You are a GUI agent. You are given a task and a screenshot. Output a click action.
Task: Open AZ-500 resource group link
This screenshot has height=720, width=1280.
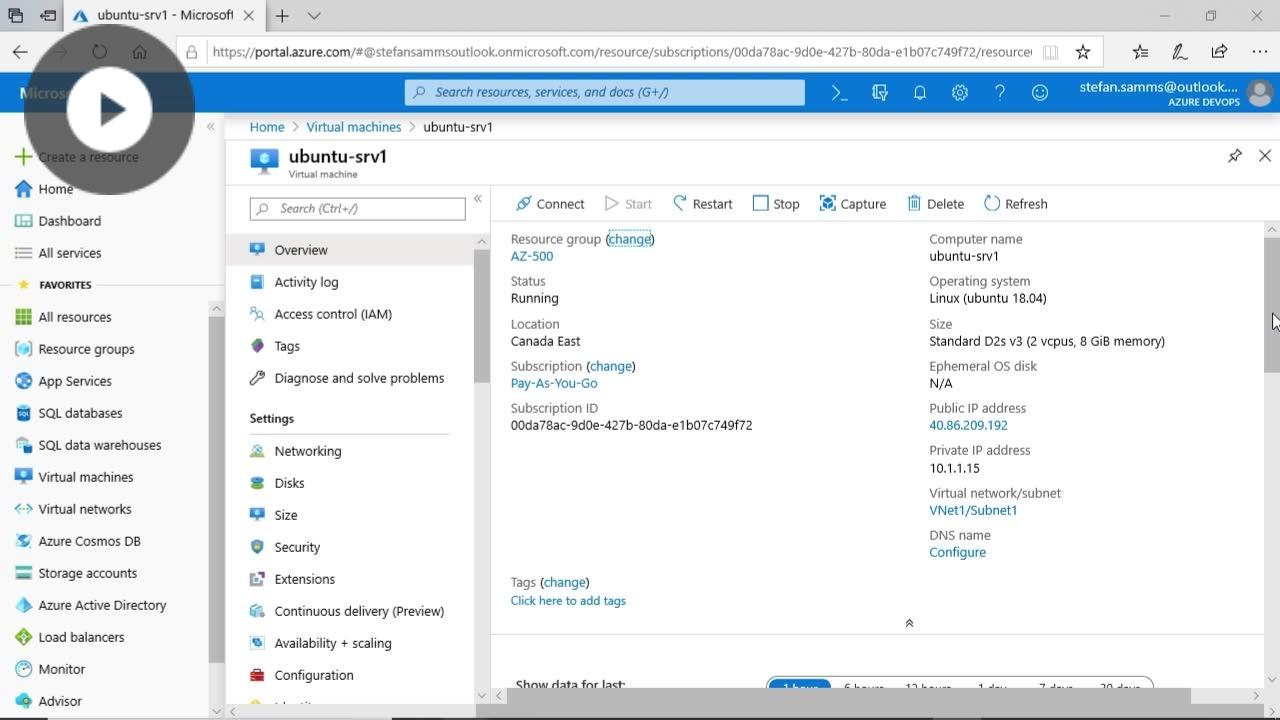(532, 256)
